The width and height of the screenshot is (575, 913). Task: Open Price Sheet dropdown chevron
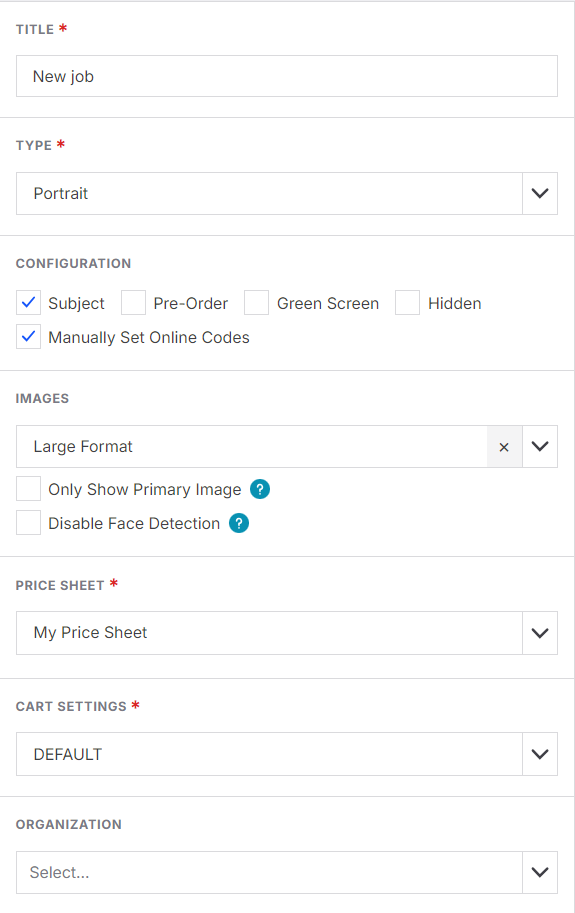tap(540, 633)
